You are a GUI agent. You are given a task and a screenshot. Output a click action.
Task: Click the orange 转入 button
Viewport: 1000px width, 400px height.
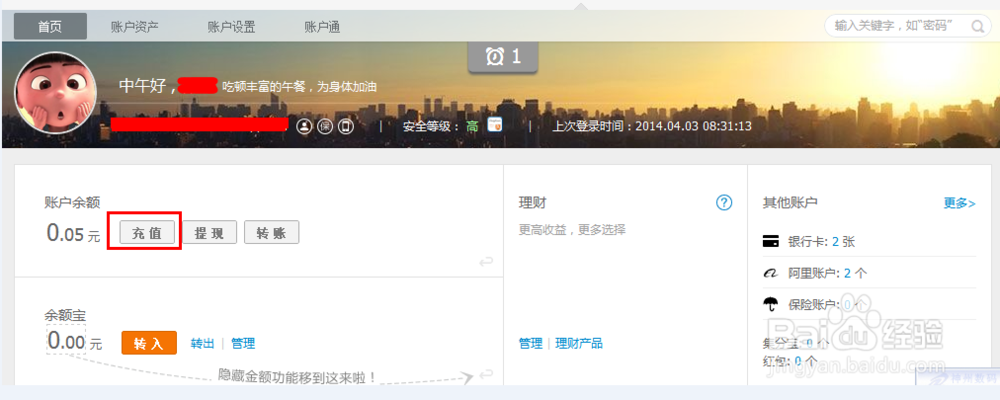pyautogui.click(x=149, y=343)
